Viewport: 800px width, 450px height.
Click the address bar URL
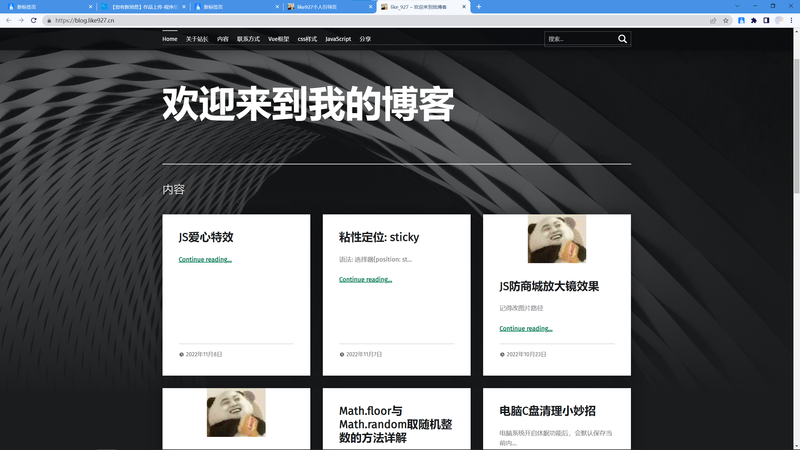85,20
